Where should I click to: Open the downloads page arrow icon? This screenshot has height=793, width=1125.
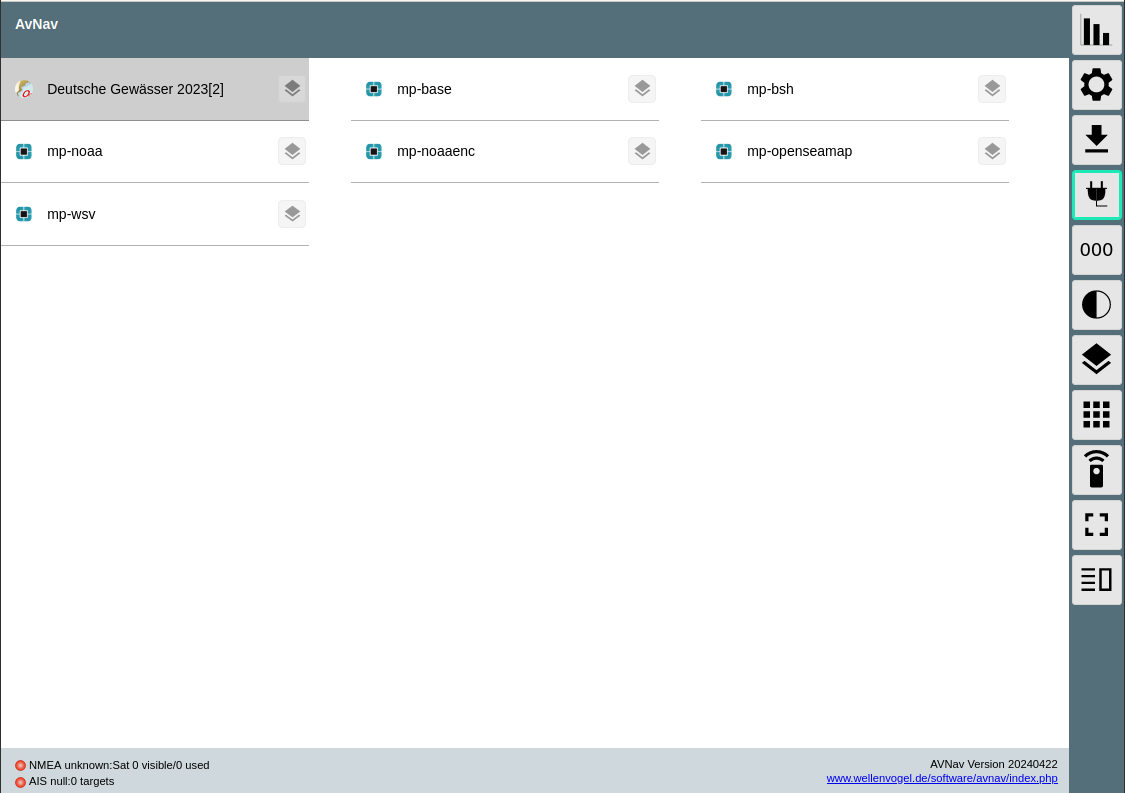point(1096,140)
